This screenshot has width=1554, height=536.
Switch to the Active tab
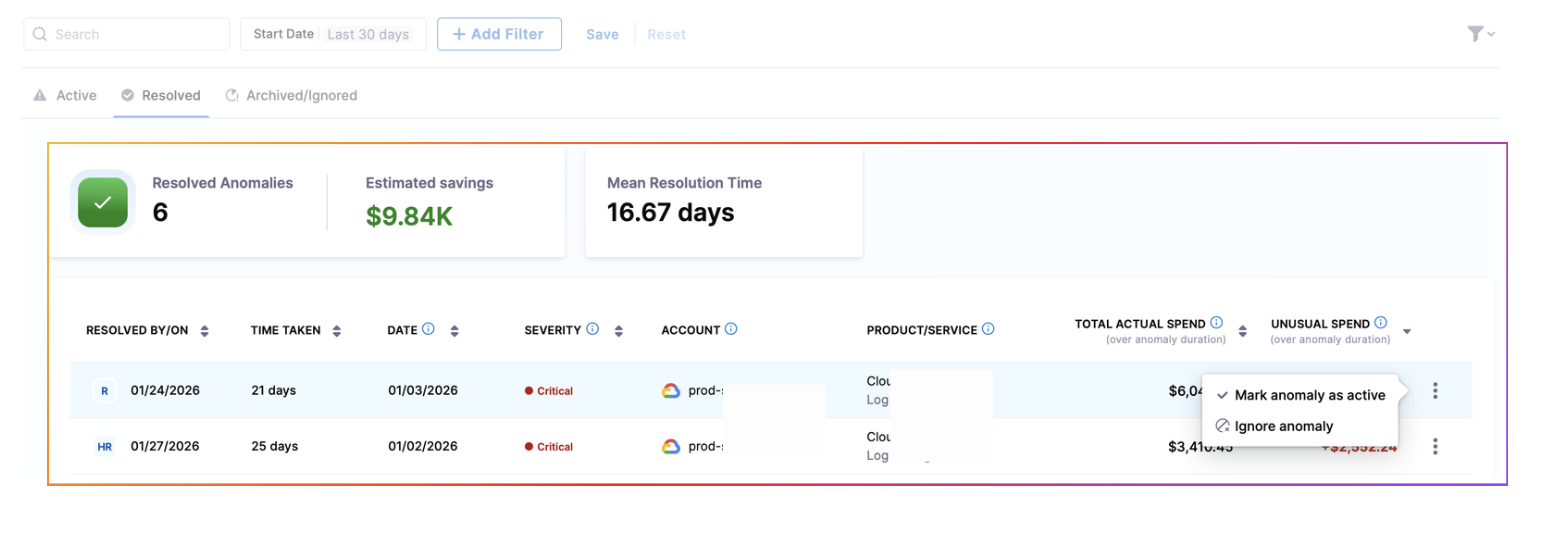pos(66,96)
